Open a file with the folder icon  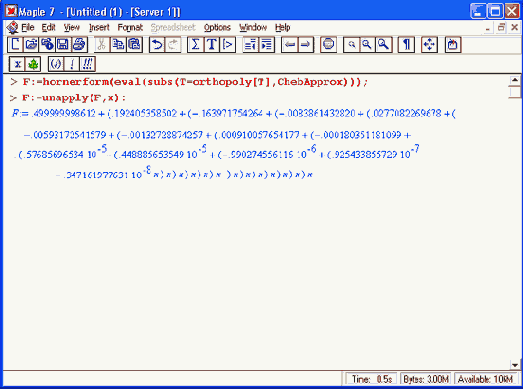[31, 44]
